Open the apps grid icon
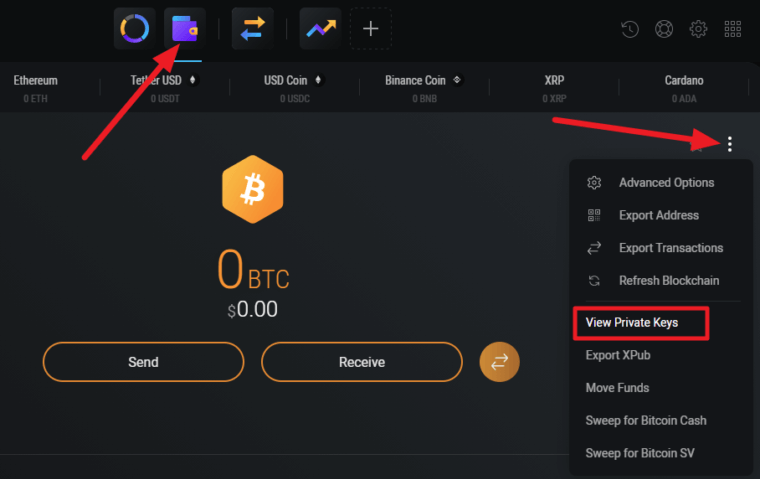This screenshot has width=760, height=479. point(732,29)
